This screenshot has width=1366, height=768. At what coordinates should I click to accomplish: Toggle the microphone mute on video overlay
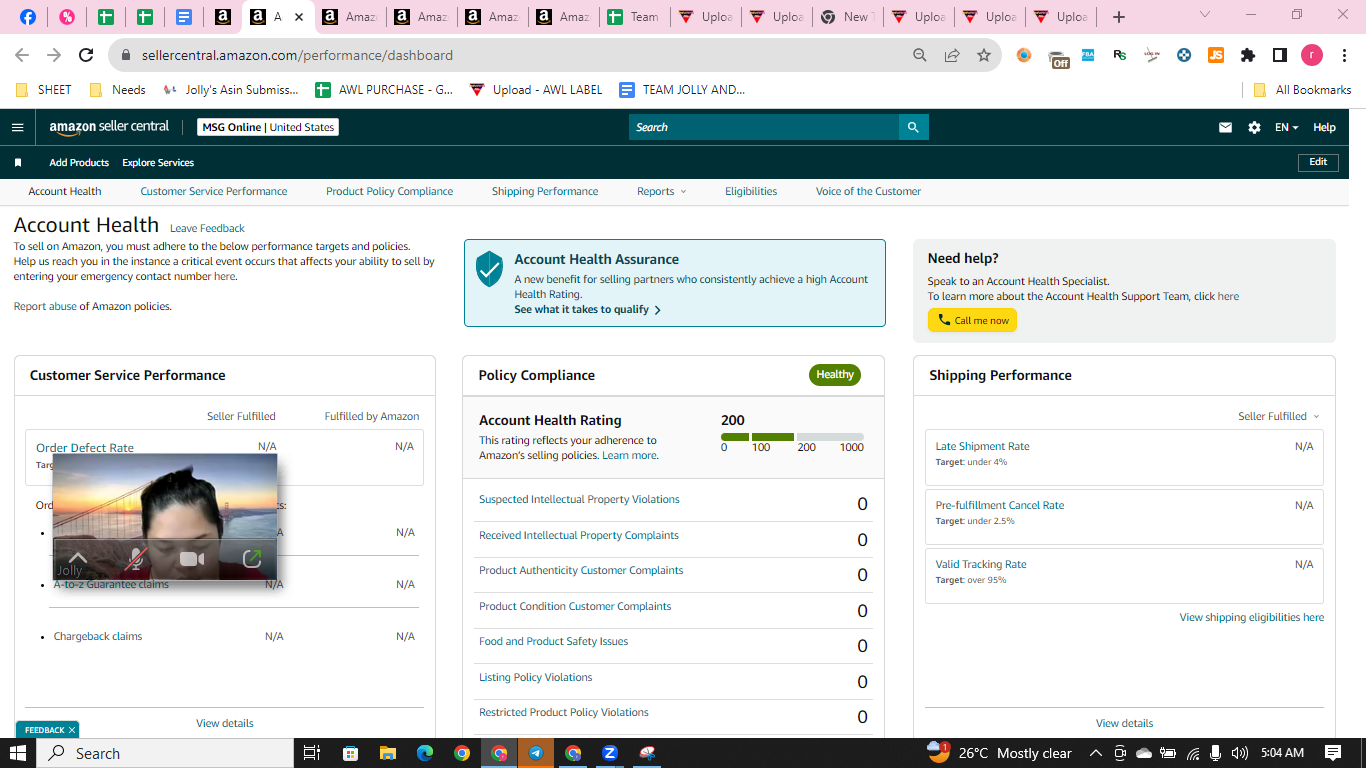135,559
